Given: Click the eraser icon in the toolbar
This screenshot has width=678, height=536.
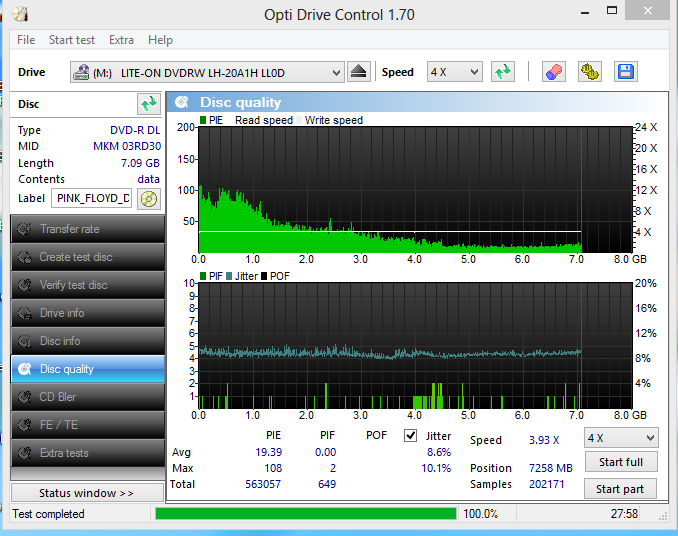Looking at the screenshot, I should (553, 72).
